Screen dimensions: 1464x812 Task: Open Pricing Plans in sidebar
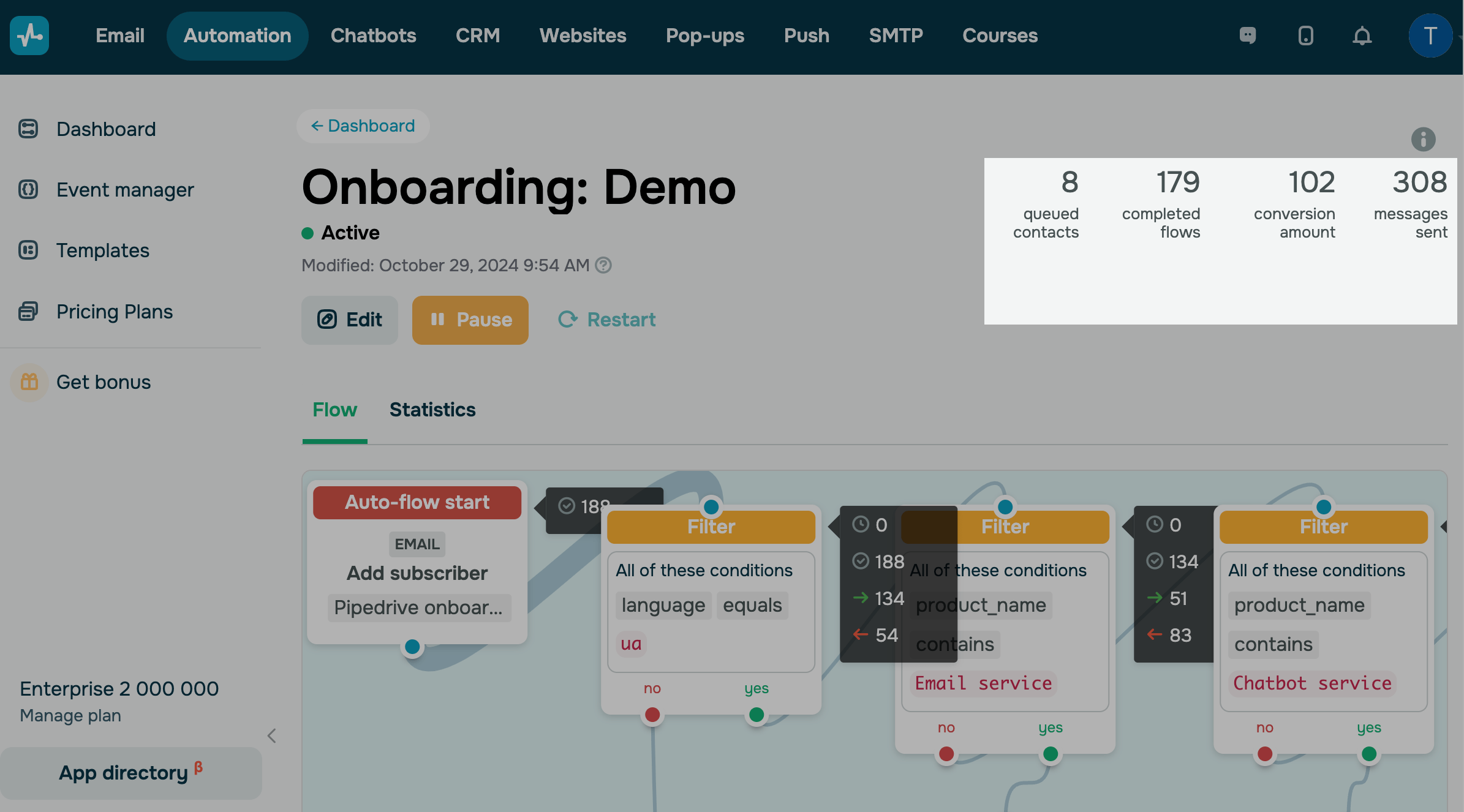[x=115, y=312]
